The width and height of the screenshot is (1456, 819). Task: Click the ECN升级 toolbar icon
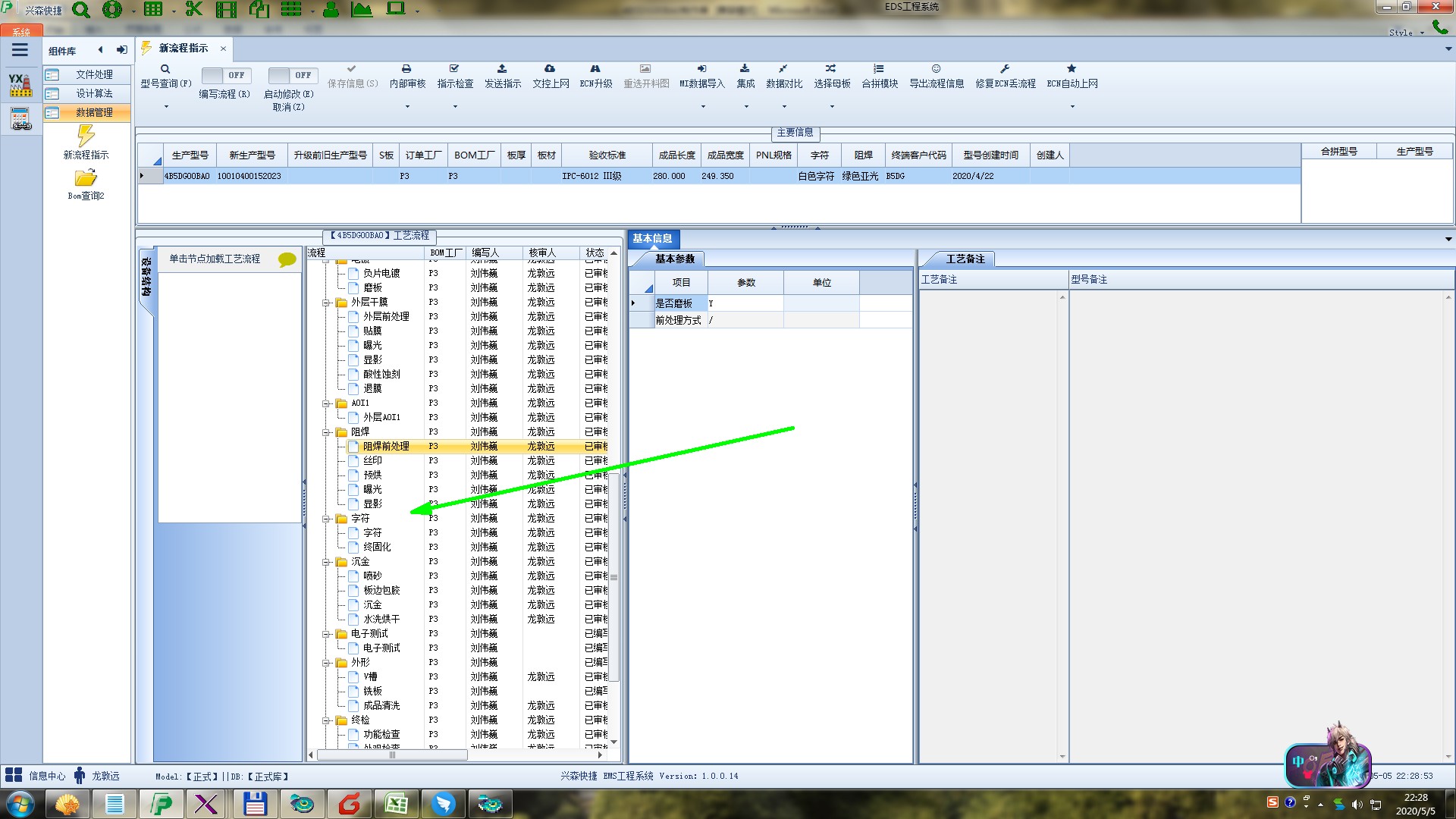(x=595, y=69)
